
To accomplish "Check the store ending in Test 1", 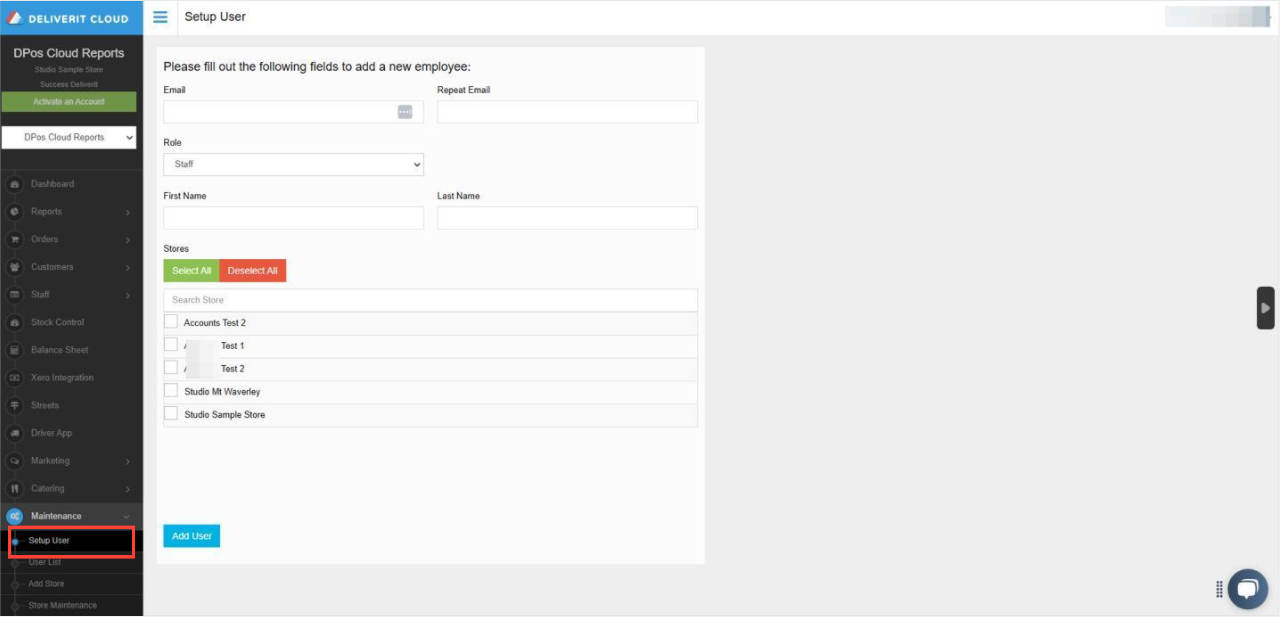I will (171, 345).
